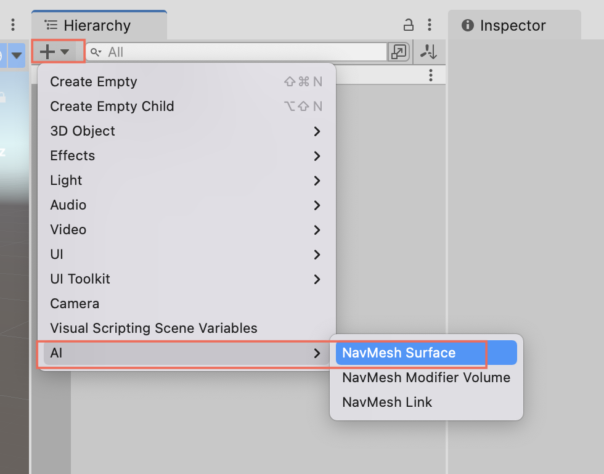This screenshot has width=604, height=474.
Task: Click the Inspector info icon
Action: coord(467,25)
